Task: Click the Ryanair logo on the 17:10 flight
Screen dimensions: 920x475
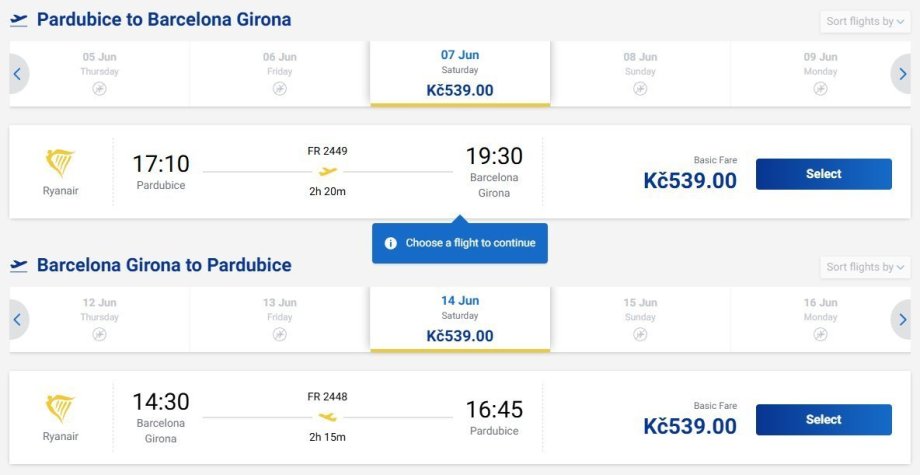Action: click(60, 164)
